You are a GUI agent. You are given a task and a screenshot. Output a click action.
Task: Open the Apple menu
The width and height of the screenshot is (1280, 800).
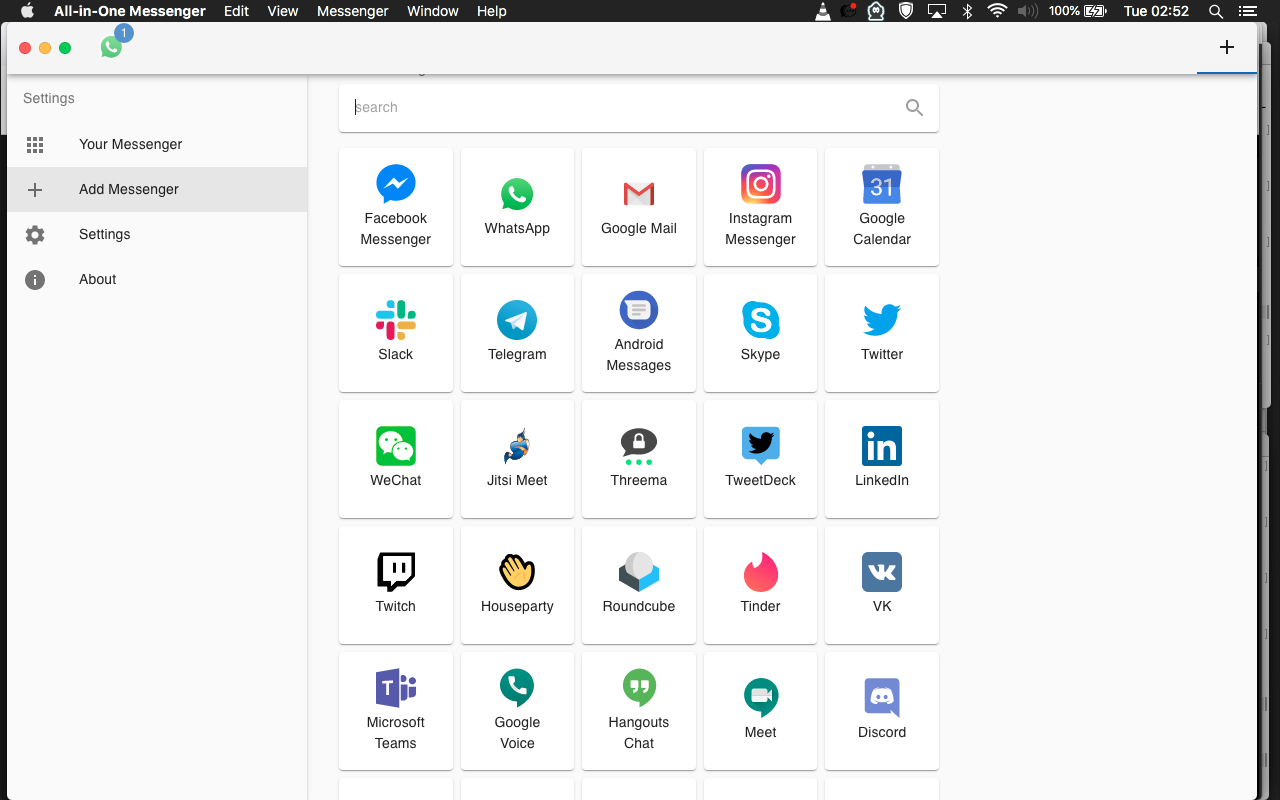click(27, 11)
